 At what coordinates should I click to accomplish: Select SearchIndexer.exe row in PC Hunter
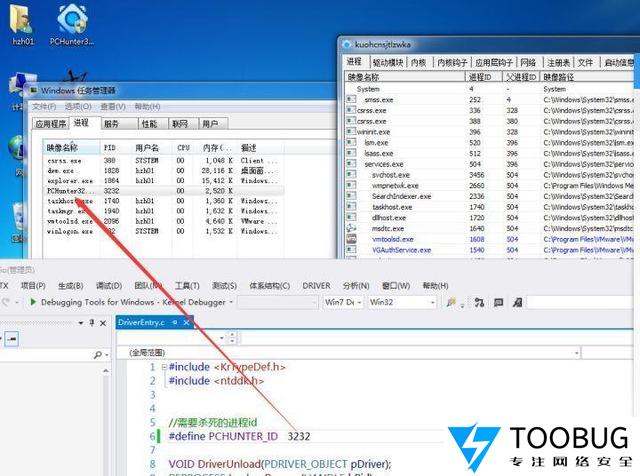(x=490, y=196)
